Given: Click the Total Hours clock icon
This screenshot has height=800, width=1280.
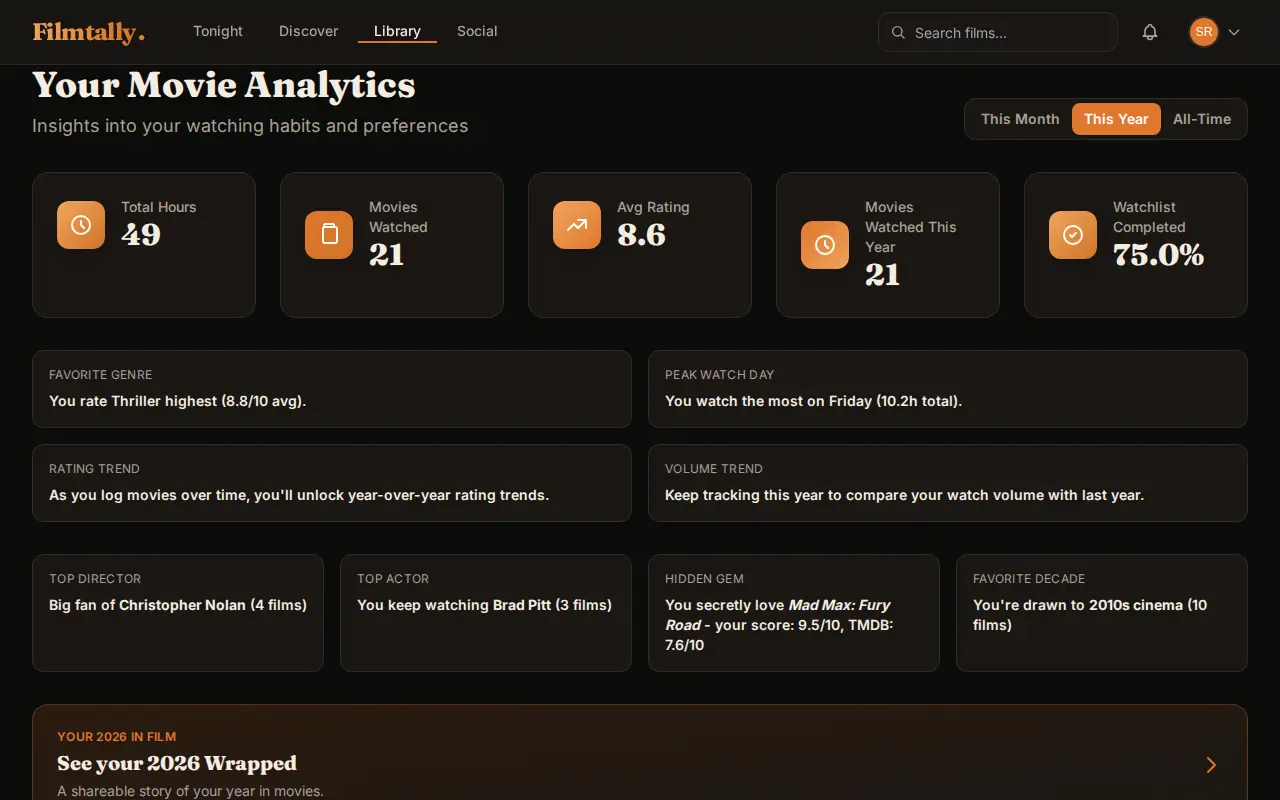Looking at the screenshot, I should click(81, 225).
